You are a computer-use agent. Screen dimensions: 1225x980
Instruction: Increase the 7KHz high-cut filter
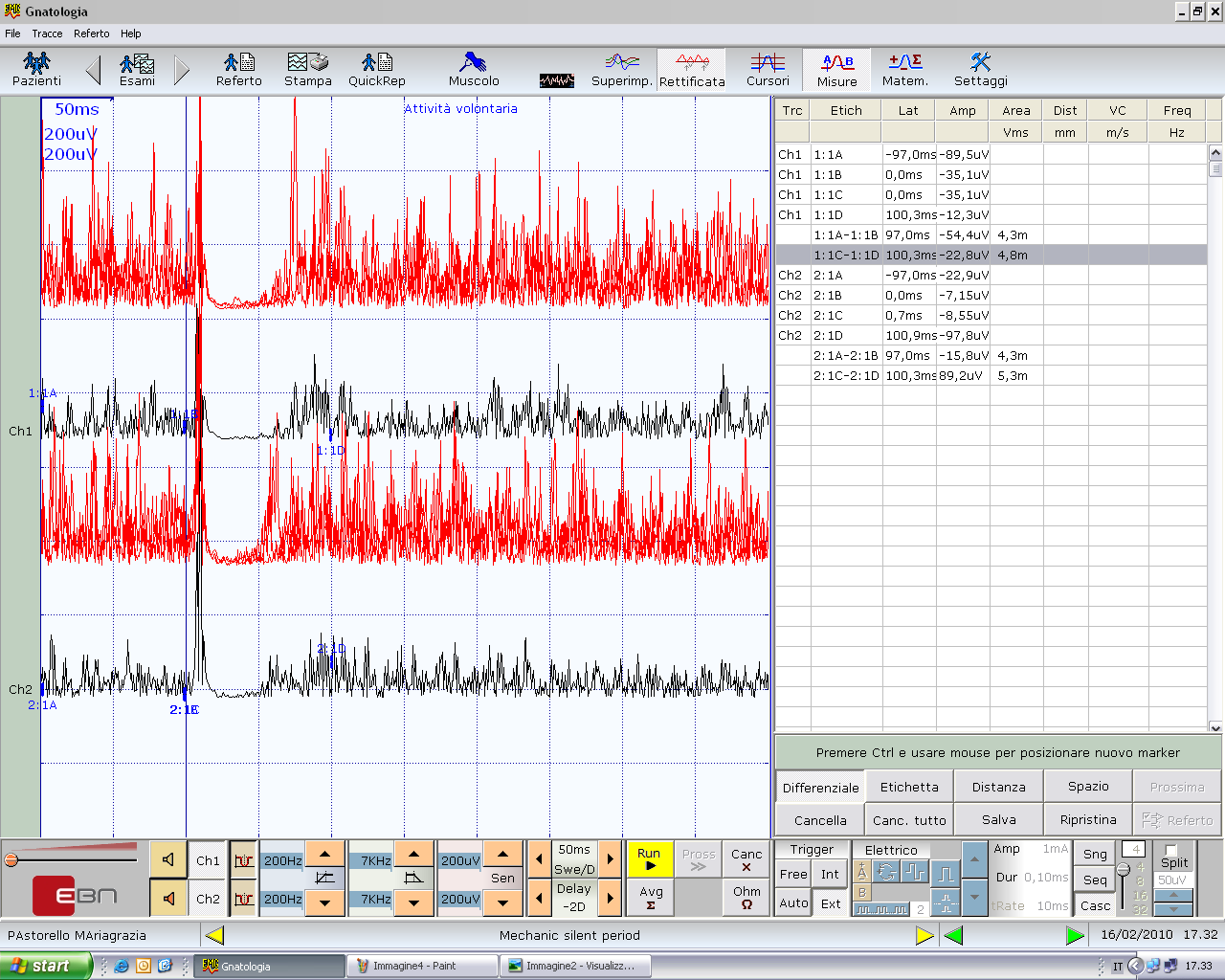(413, 854)
